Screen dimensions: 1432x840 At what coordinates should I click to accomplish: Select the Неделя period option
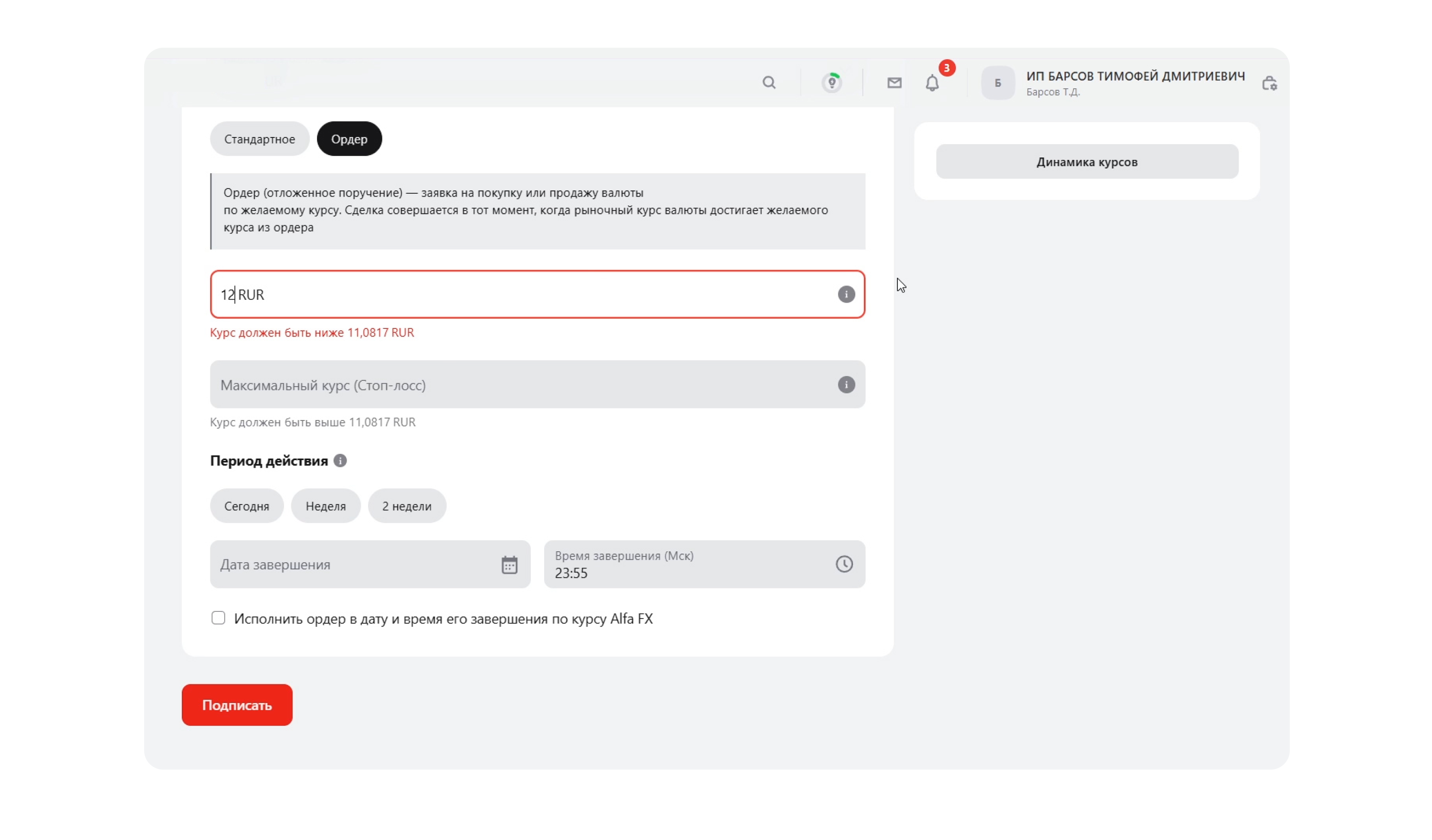click(326, 506)
